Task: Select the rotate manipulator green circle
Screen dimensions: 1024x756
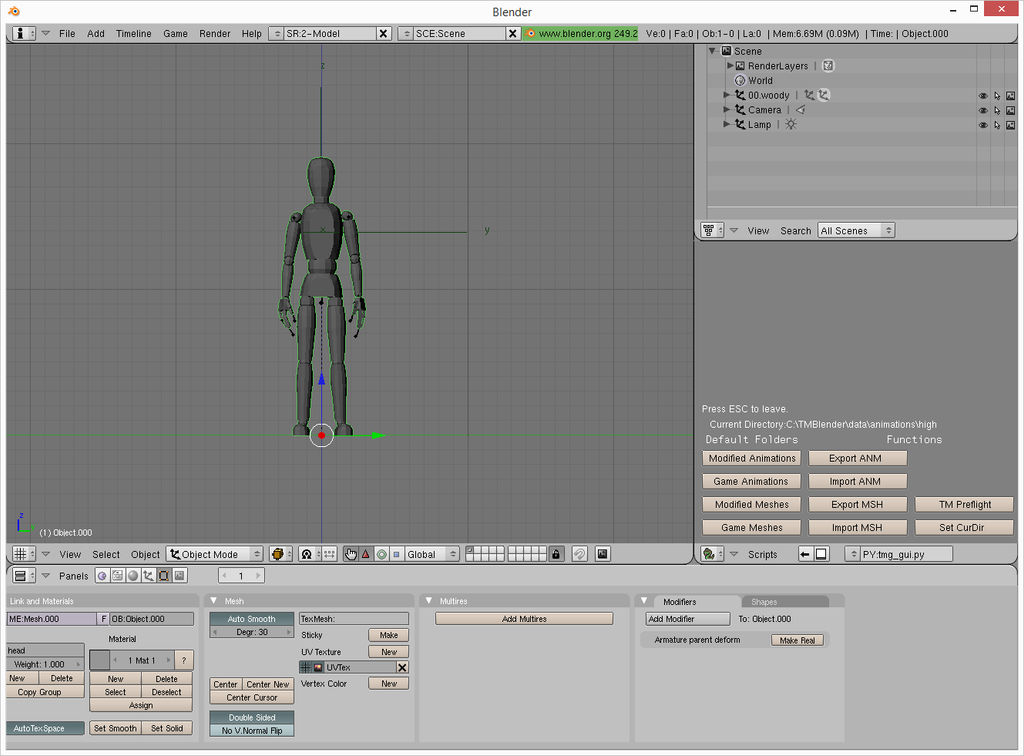Action: click(x=381, y=554)
